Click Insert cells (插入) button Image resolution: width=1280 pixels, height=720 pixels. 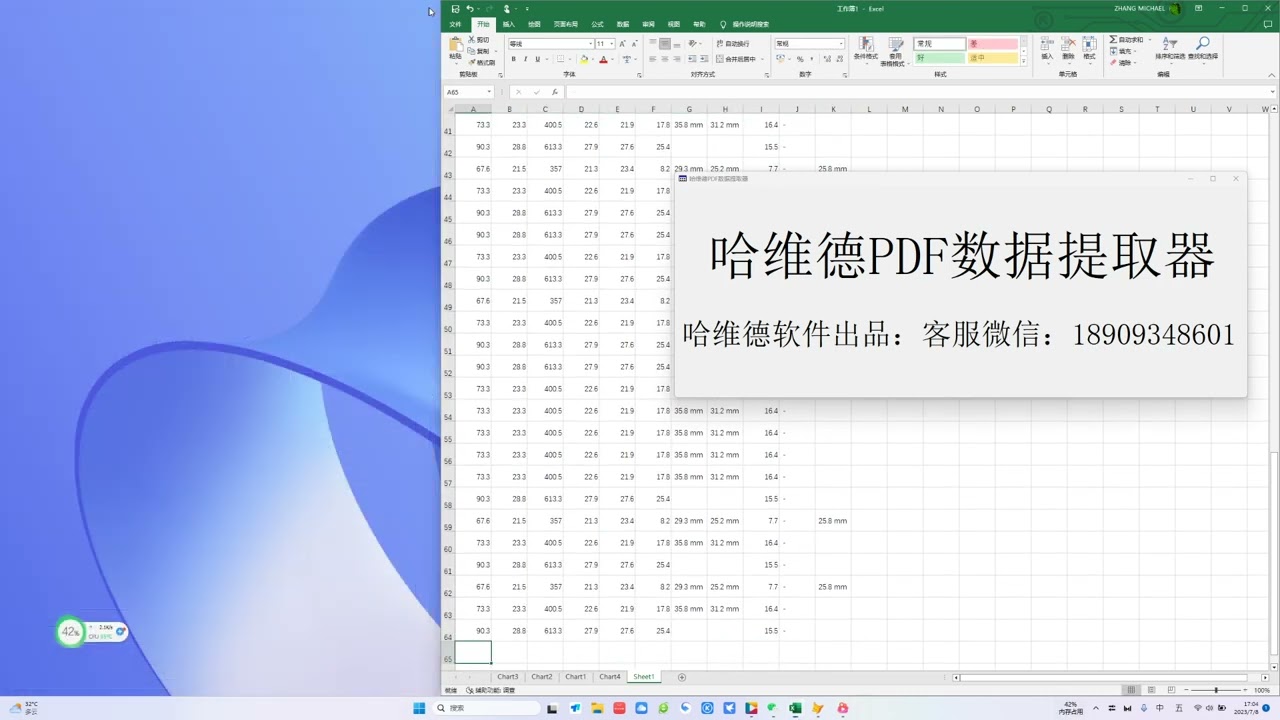coord(1047,50)
